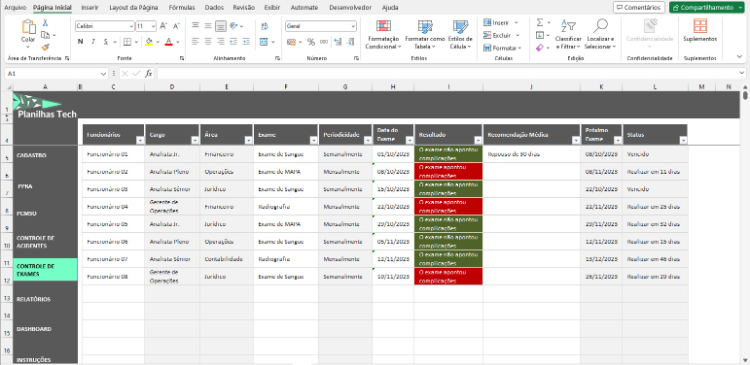Expand the Name Box dropdown arrow
Screen dimensions: 750x365
point(104,74)
